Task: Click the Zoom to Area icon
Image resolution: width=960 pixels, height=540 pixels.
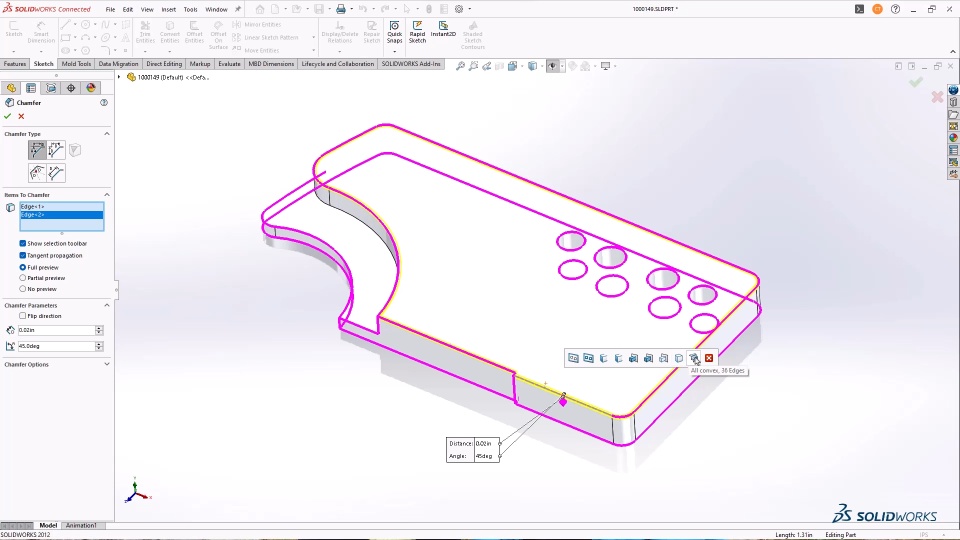Action: (x=473, y=66)
